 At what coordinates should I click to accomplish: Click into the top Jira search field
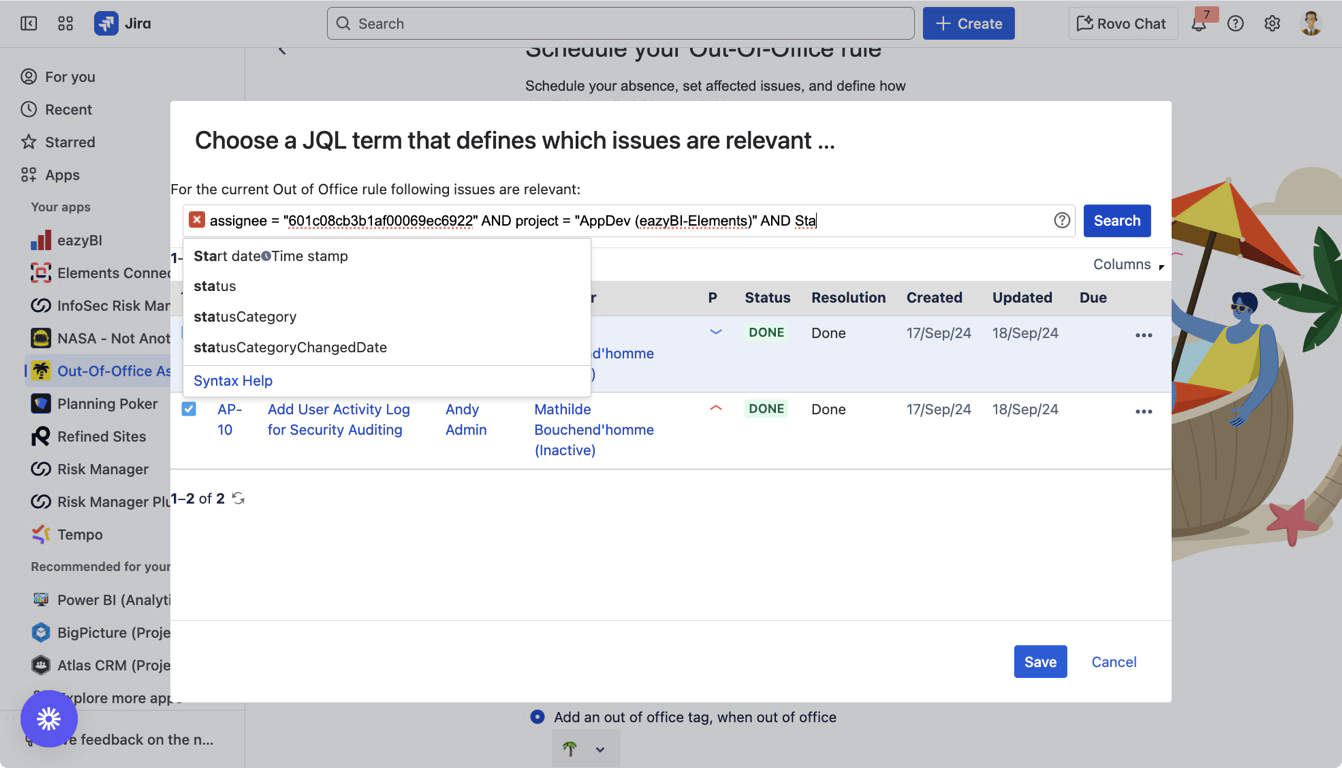coord(620,24)
